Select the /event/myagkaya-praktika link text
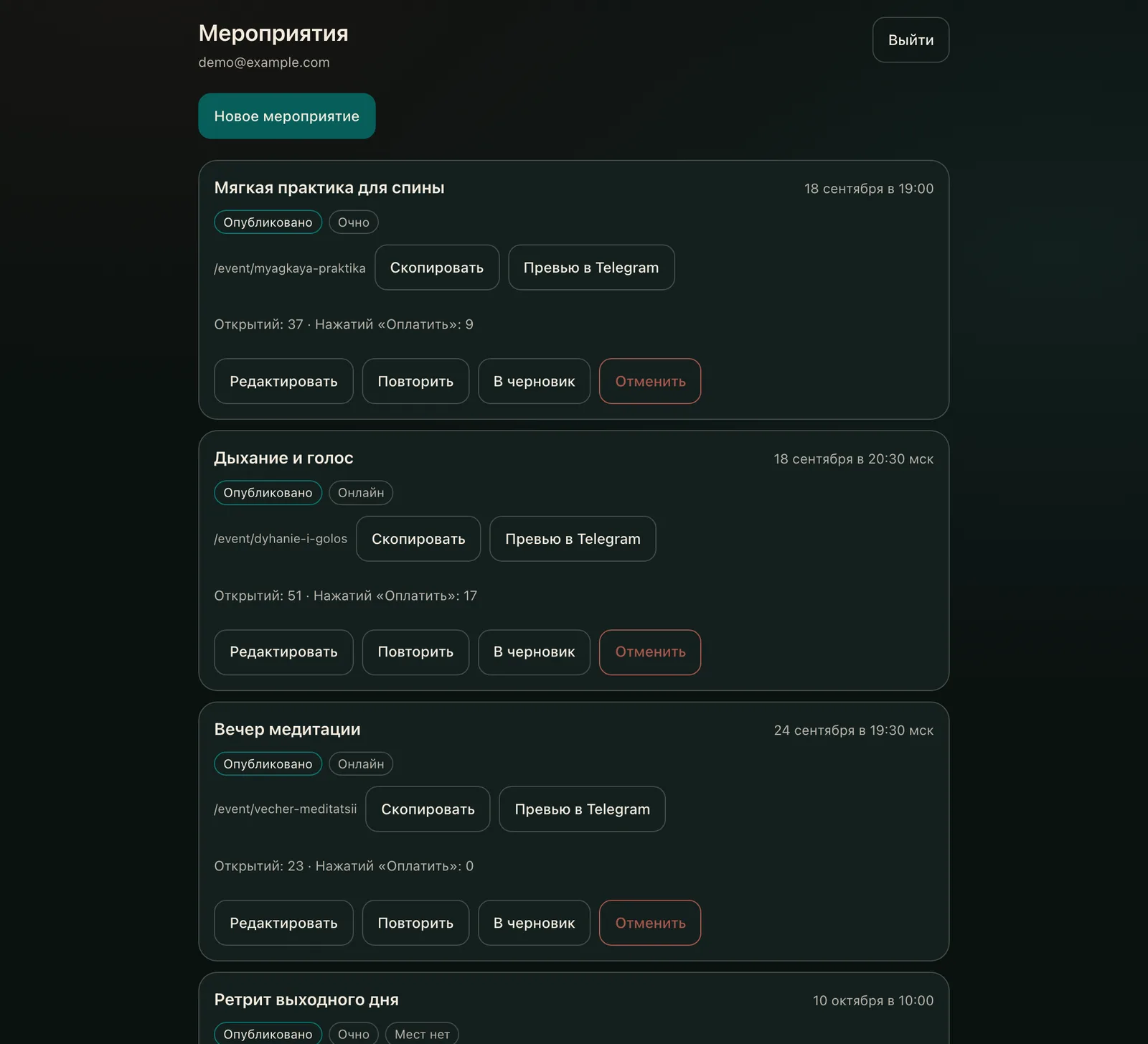Screen dimensions: 1148x1044 (x=290, y=268)
